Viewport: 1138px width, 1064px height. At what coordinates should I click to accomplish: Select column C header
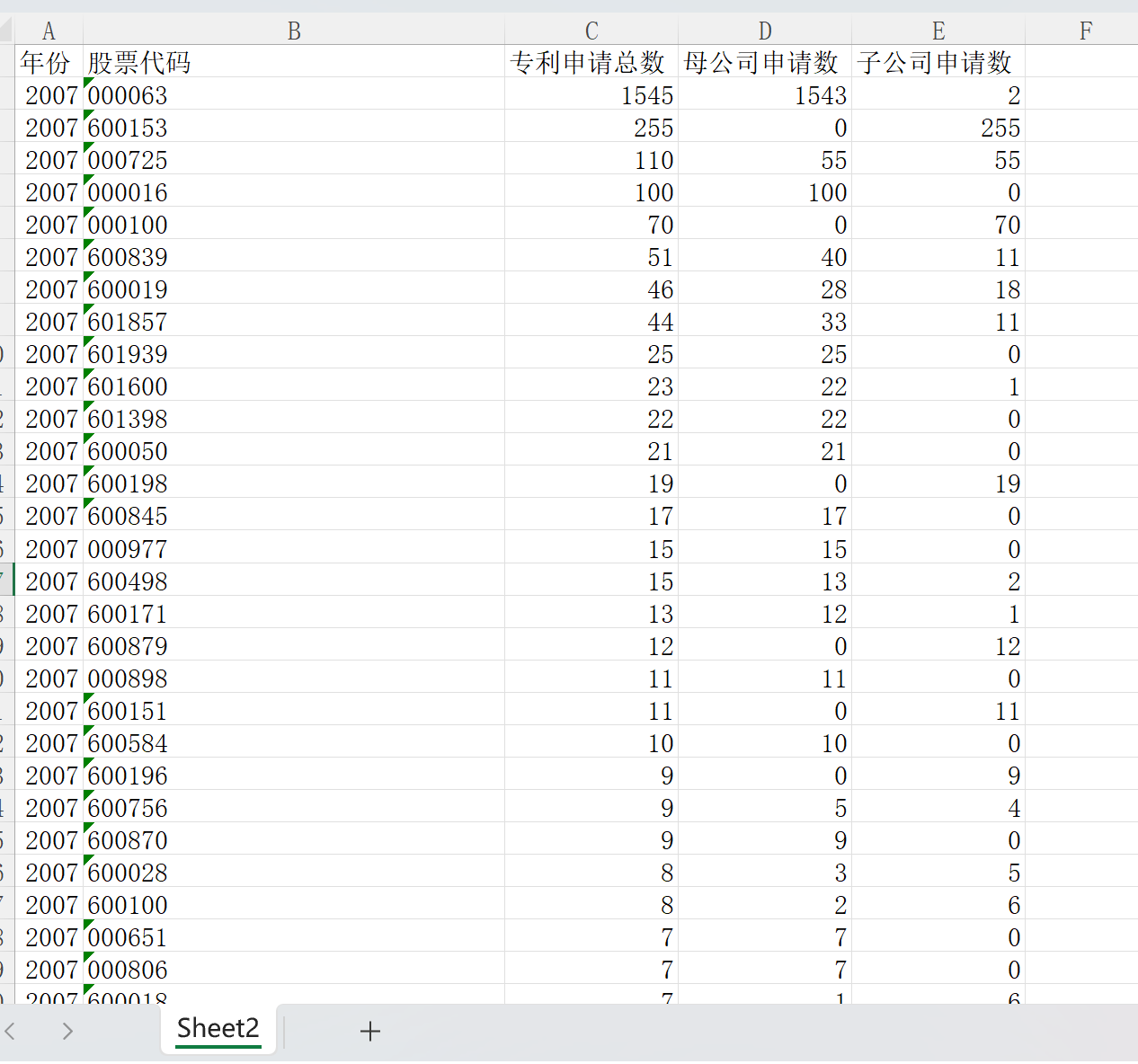pos(591,31)
